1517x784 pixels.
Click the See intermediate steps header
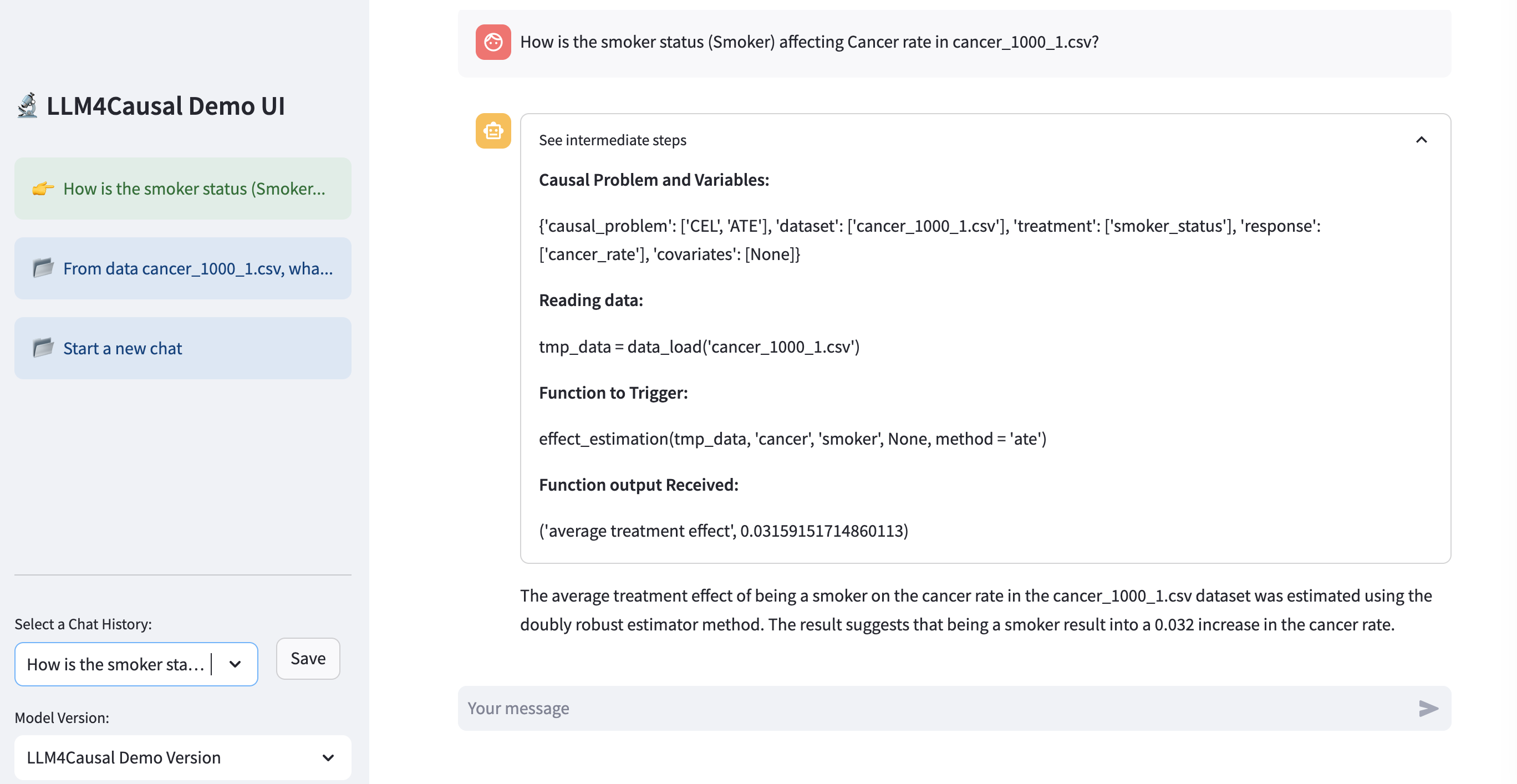pos(613,140)
